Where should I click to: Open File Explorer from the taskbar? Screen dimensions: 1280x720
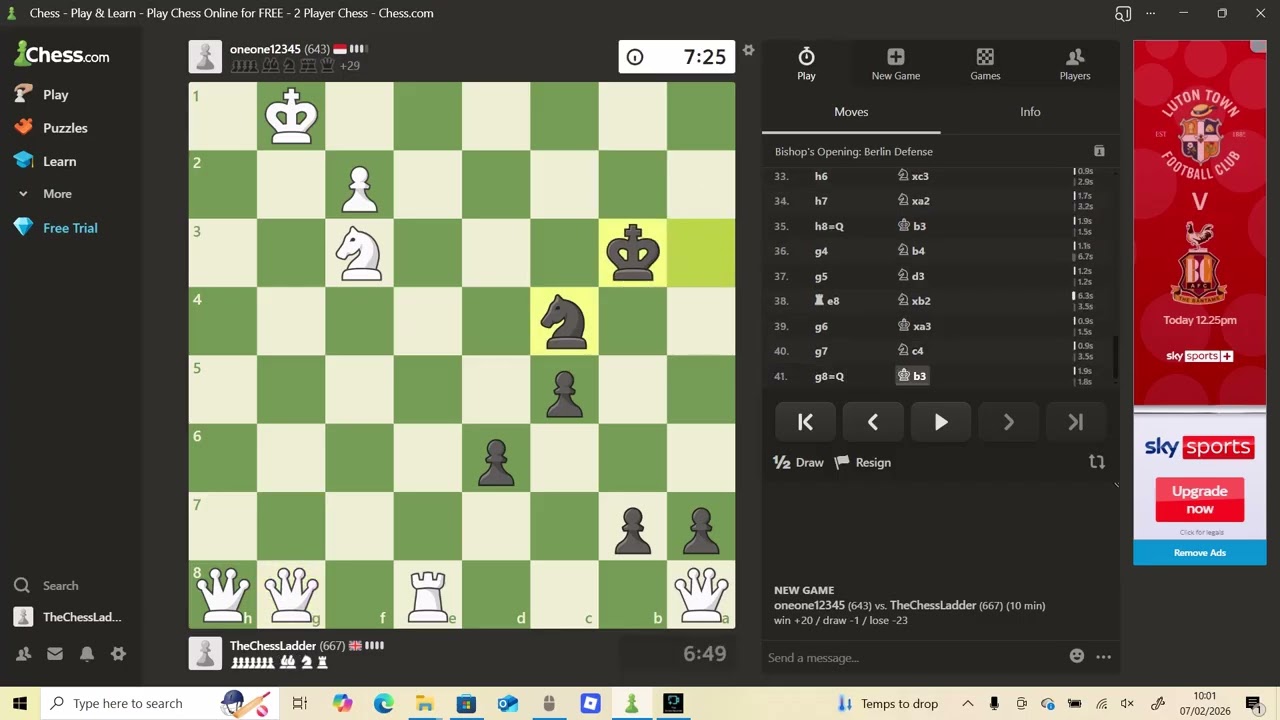(x=425, y=703)
